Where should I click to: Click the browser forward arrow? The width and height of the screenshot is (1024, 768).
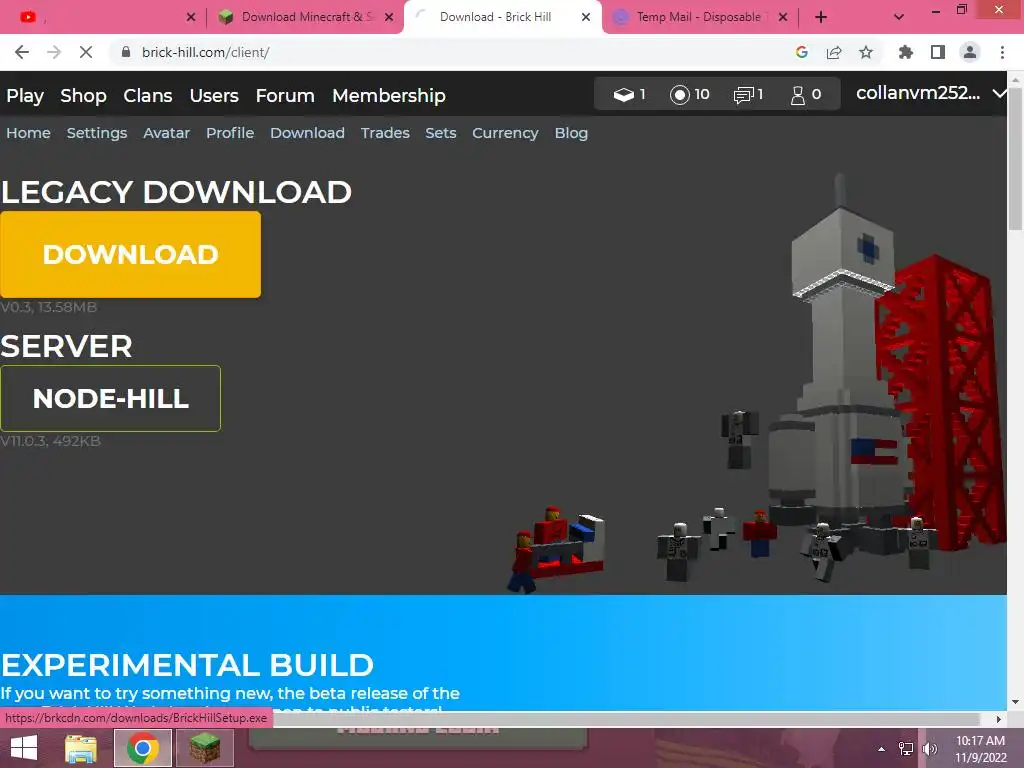(54, 52)
